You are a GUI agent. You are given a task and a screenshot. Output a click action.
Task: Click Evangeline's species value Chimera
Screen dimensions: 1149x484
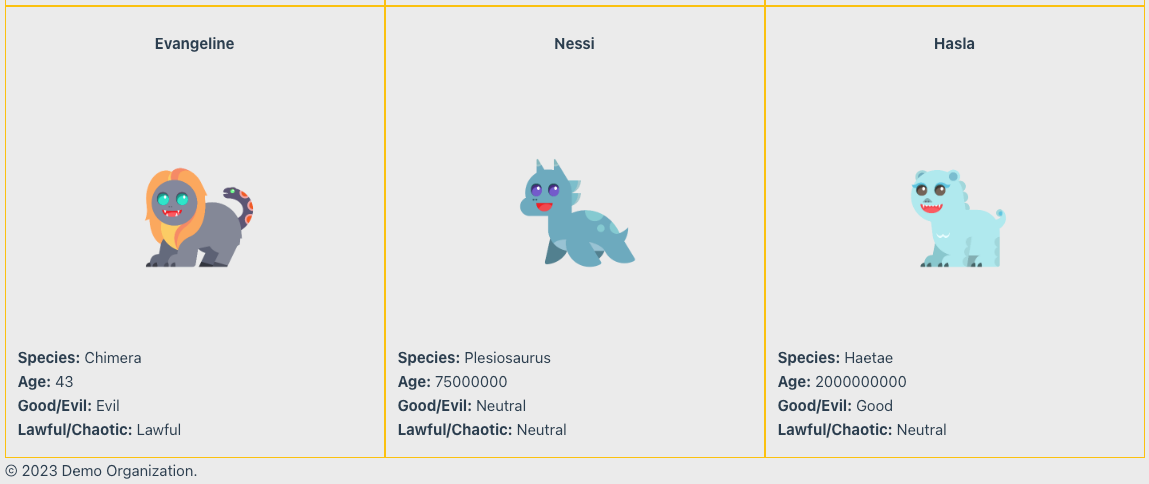tap(113, 358)
